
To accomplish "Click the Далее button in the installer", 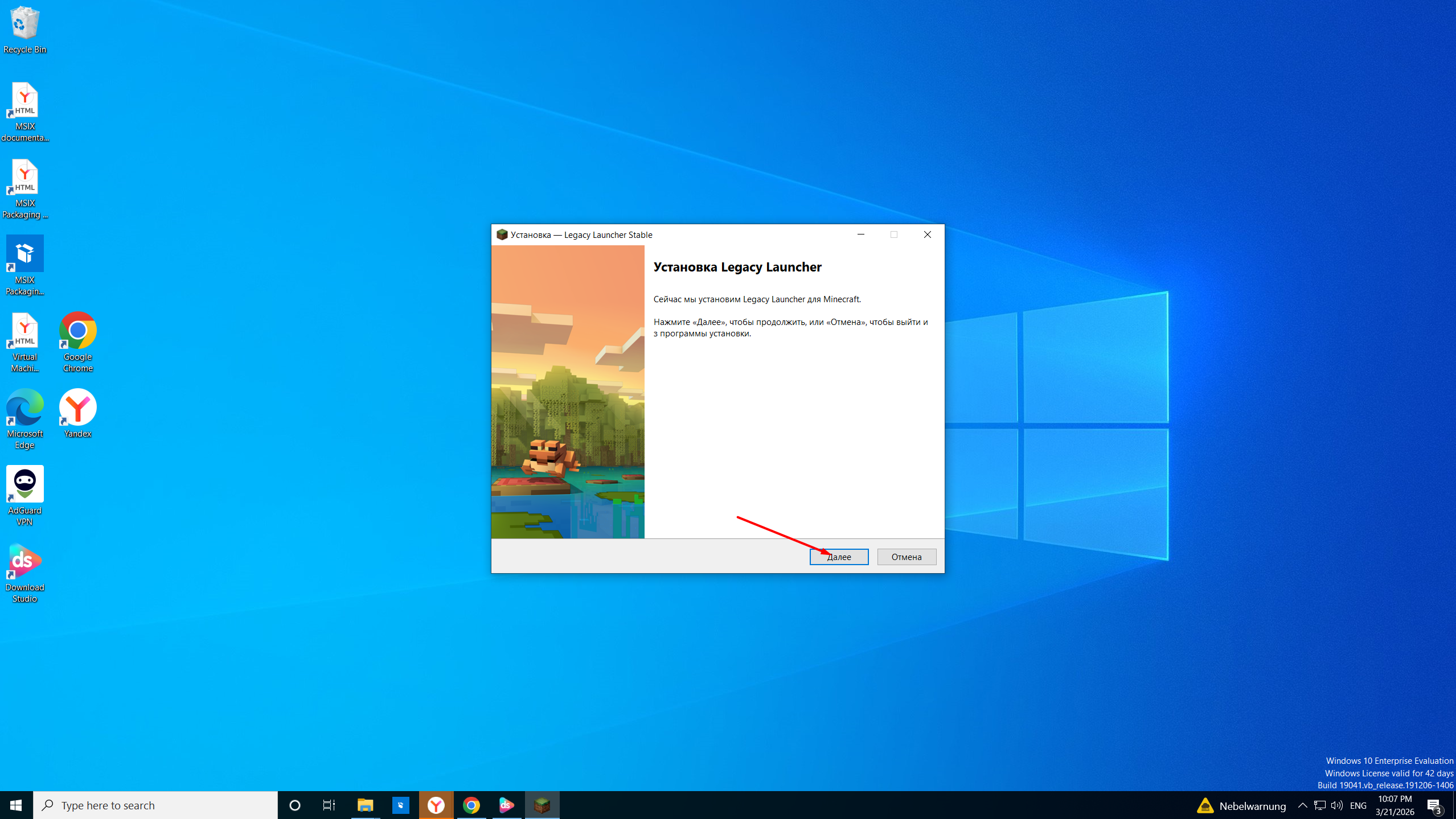I will click(839, 557).
